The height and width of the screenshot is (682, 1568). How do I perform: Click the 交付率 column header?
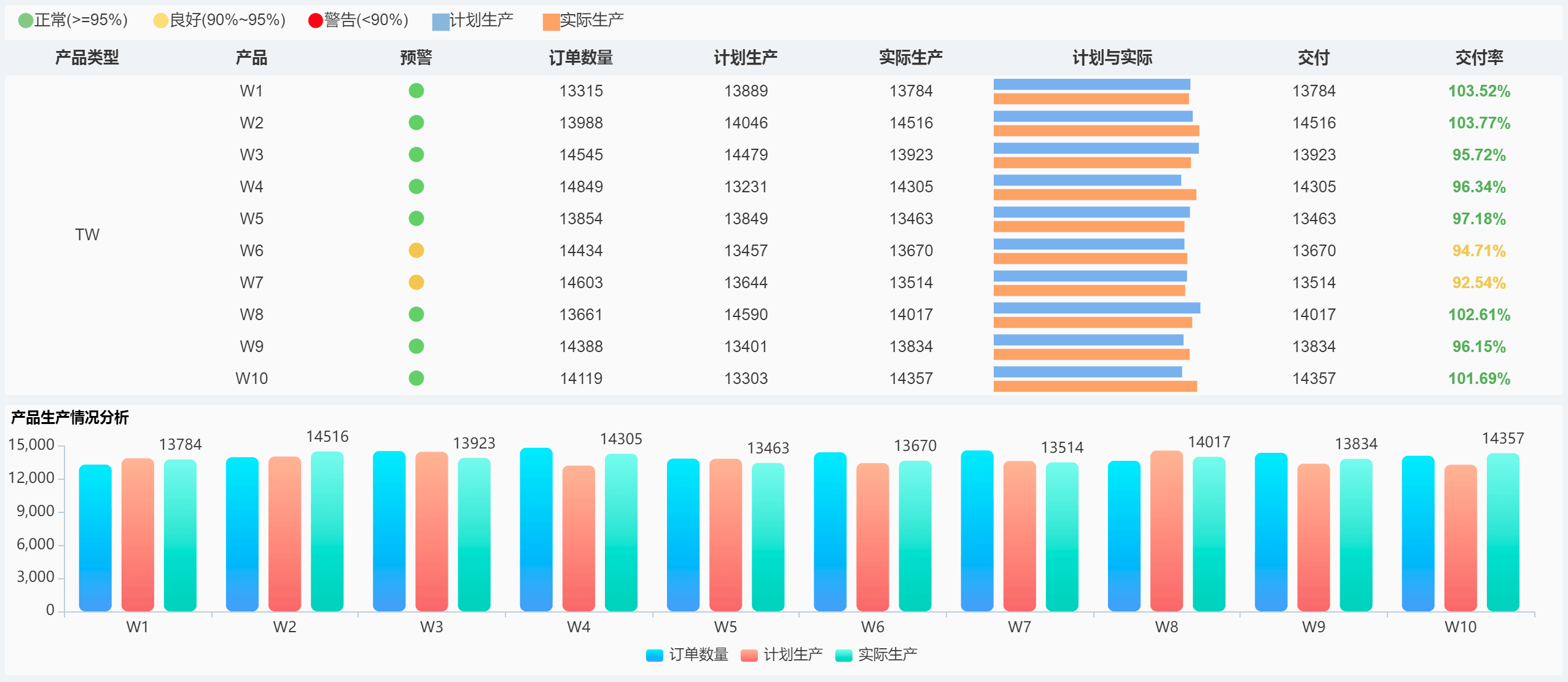[1478, 58]
